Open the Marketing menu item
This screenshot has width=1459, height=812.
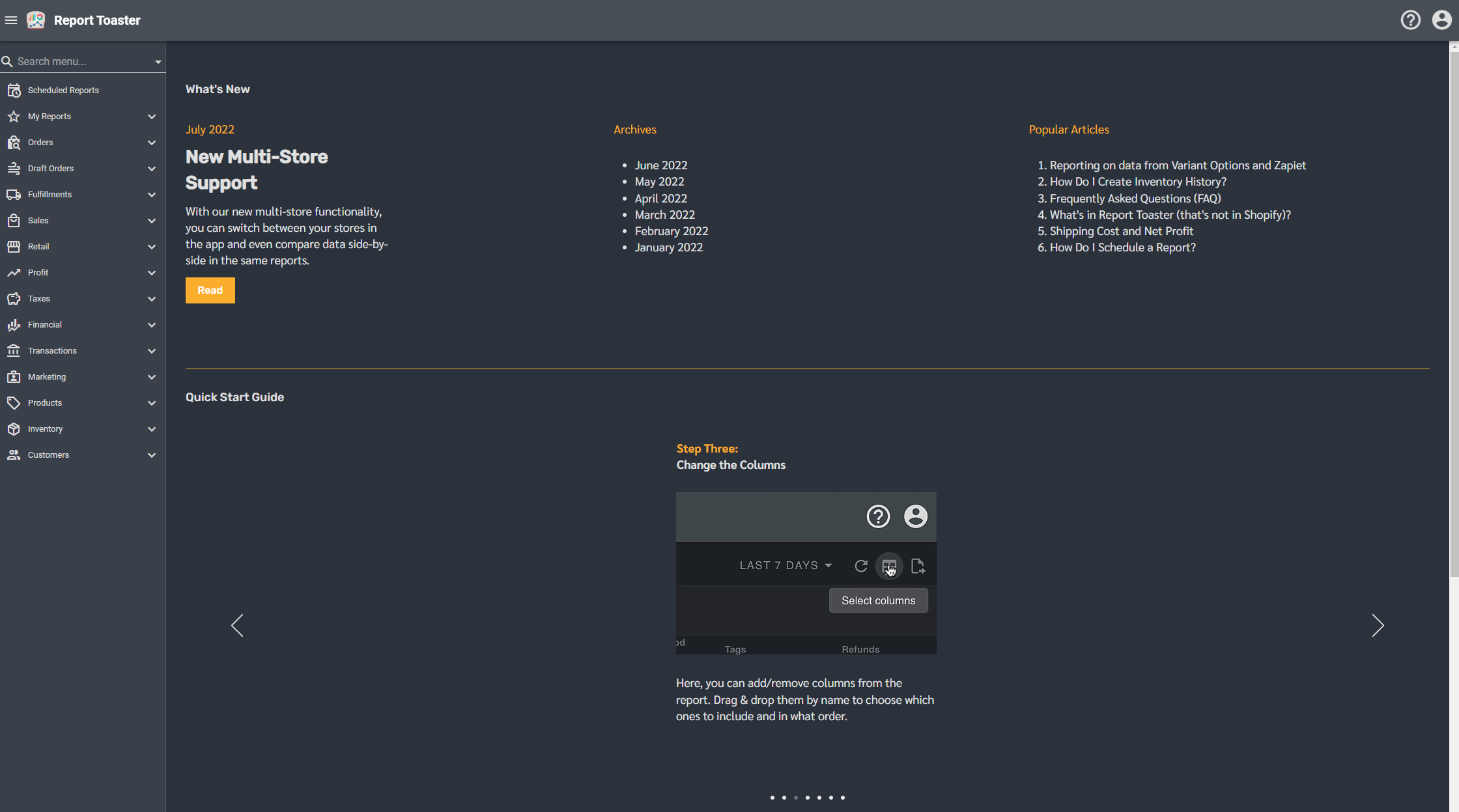47,377
